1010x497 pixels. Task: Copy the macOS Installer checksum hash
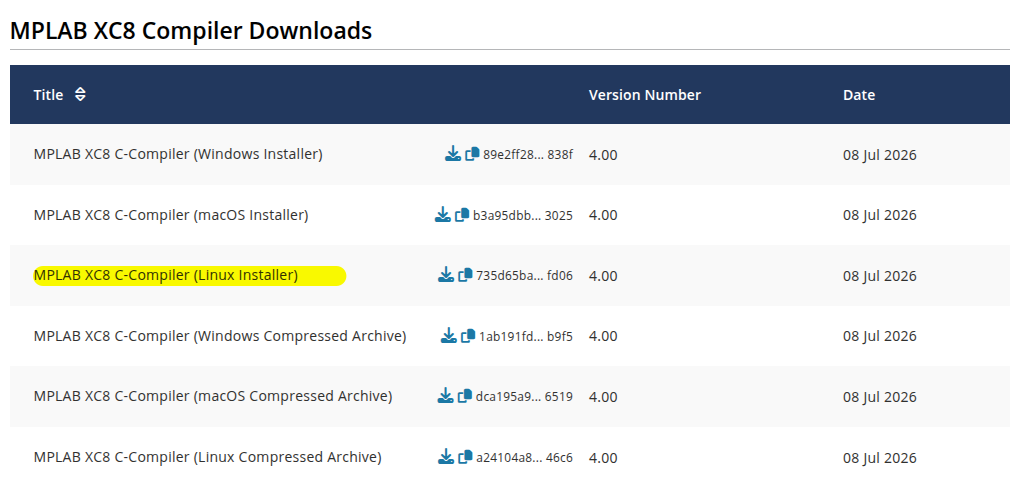462,215
